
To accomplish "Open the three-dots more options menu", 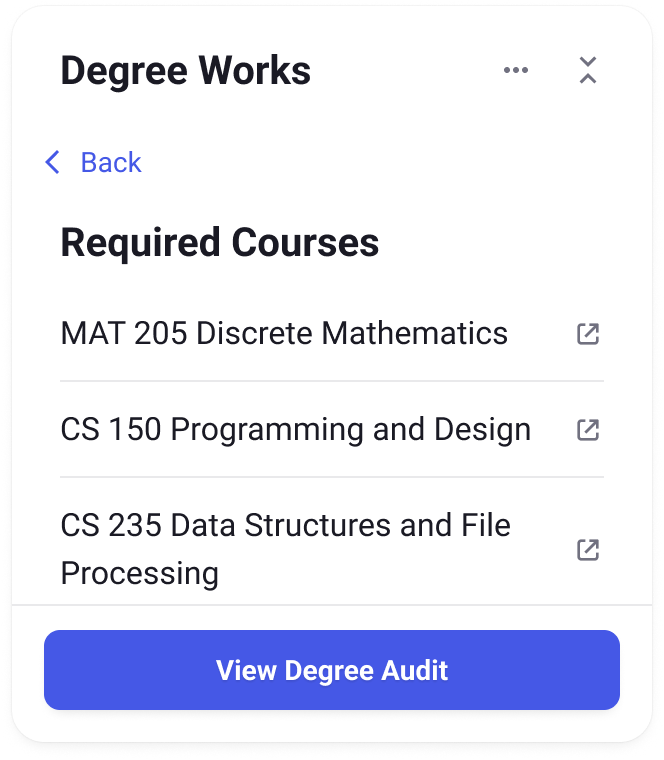I will pyautogui.click(x=516, y=70).
